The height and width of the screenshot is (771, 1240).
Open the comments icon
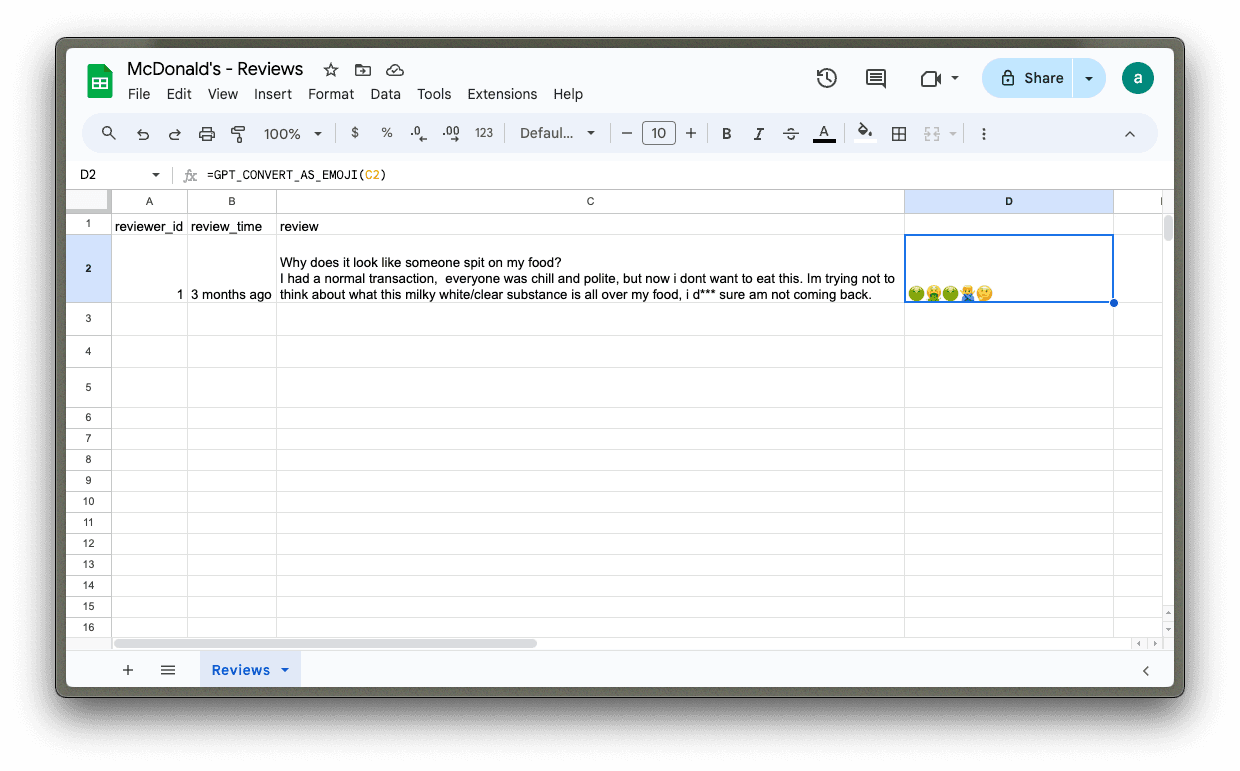pyautogui.click(x=876, y=78)
